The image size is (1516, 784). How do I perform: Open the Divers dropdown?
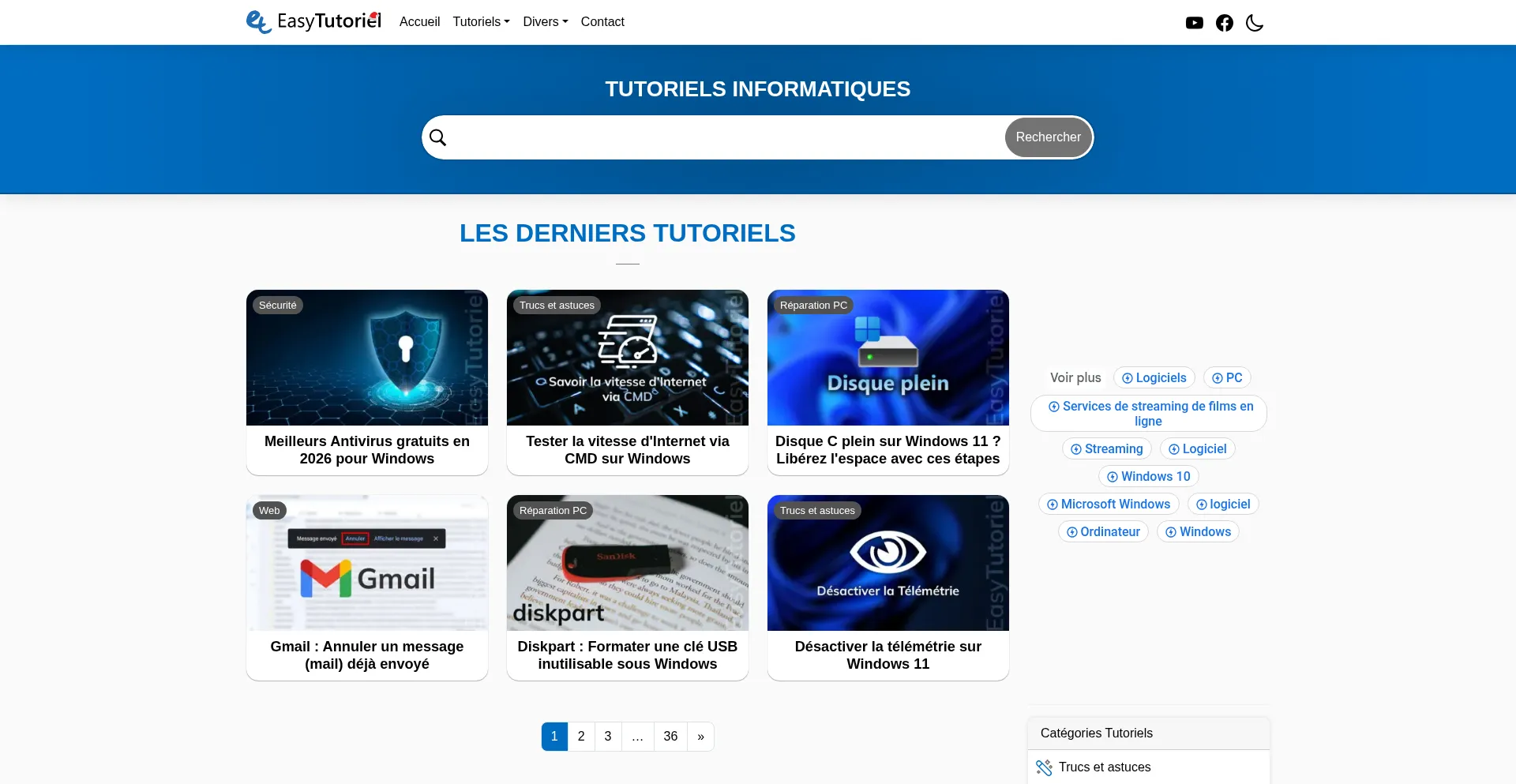coord(544,21)
